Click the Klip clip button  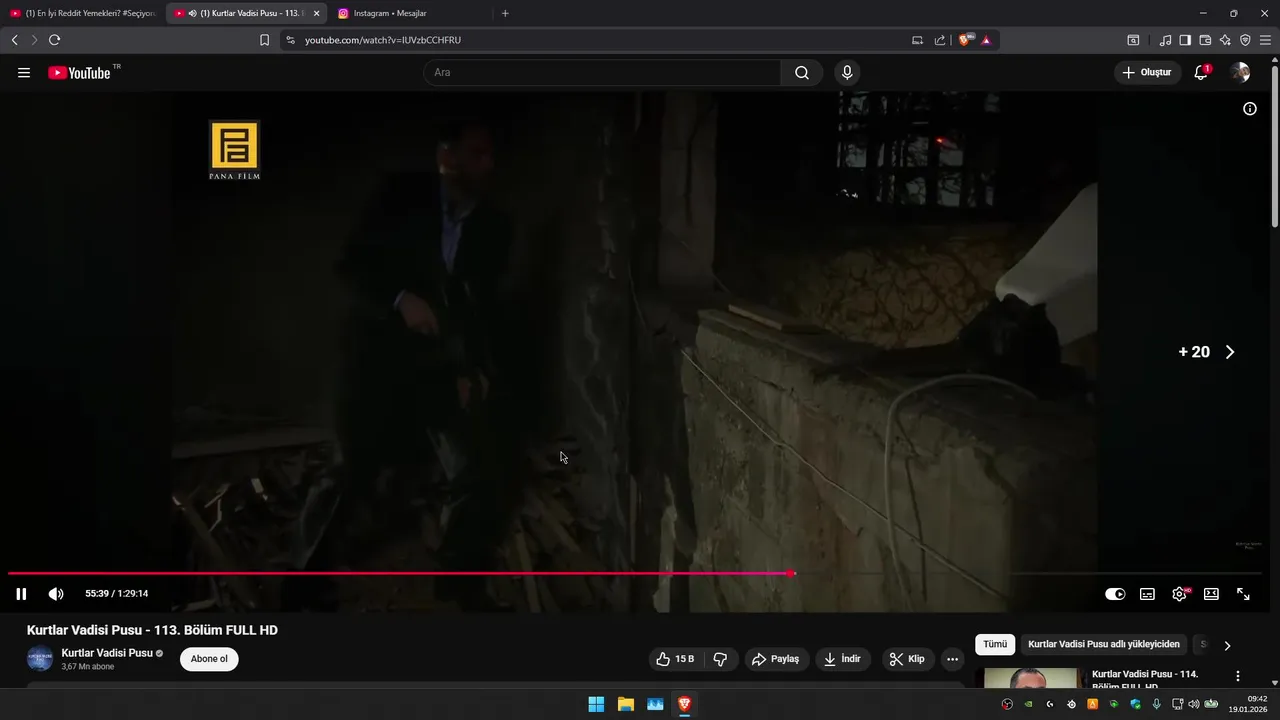point(907,659)
